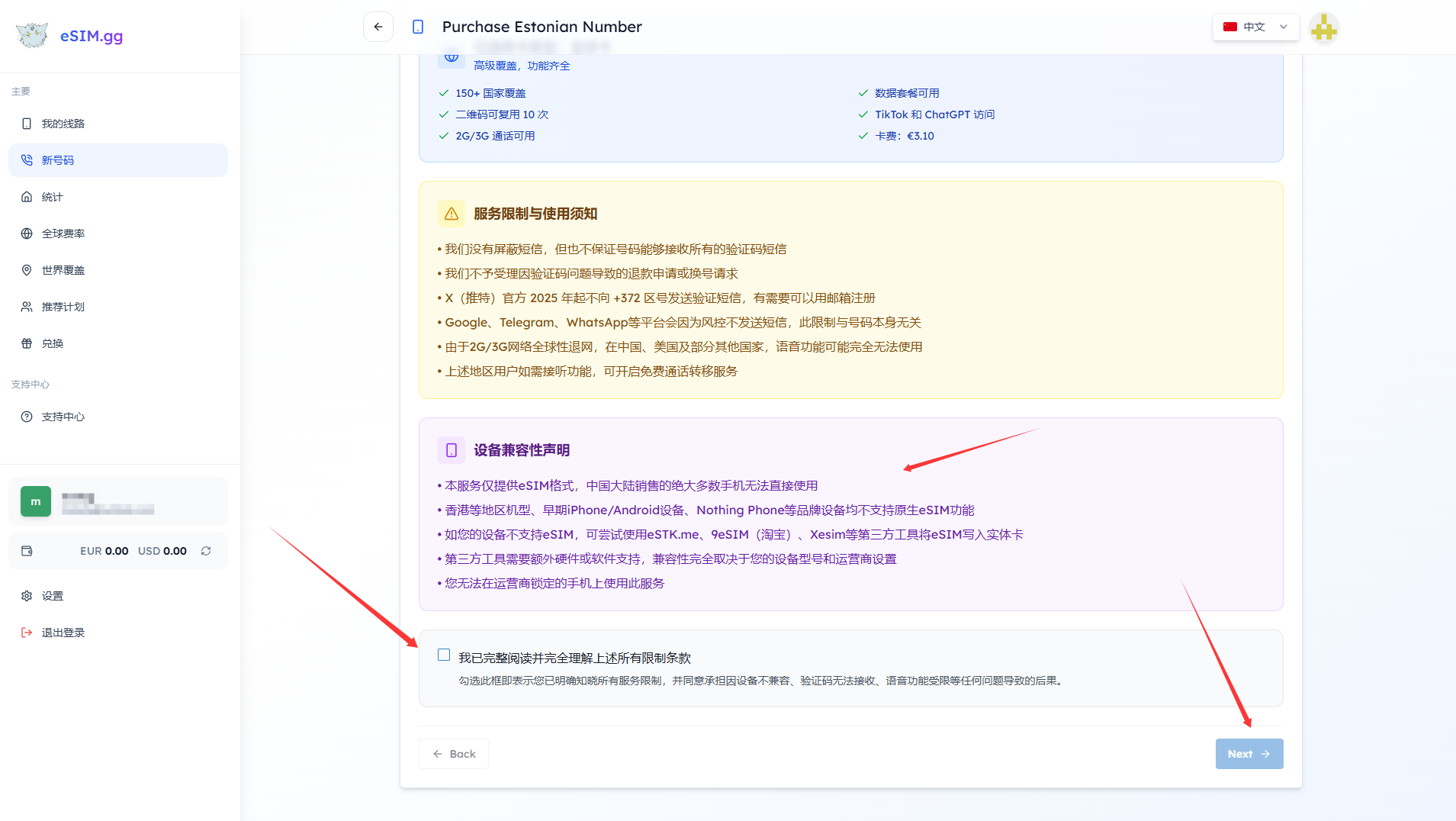The height and width of the screenshot is (821, 1456).
Task: Click the agreement label text 我已完整阅读并完全理解
Action: pyautogui.click(x=574, y=658)
